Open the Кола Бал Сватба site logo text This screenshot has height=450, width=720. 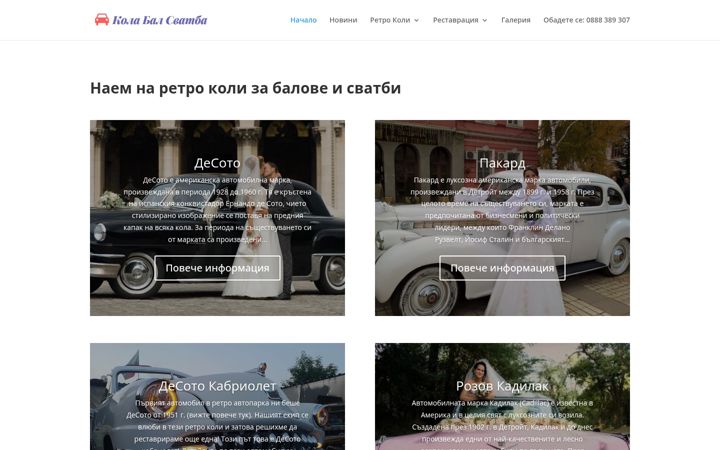(x=160, y=20)
